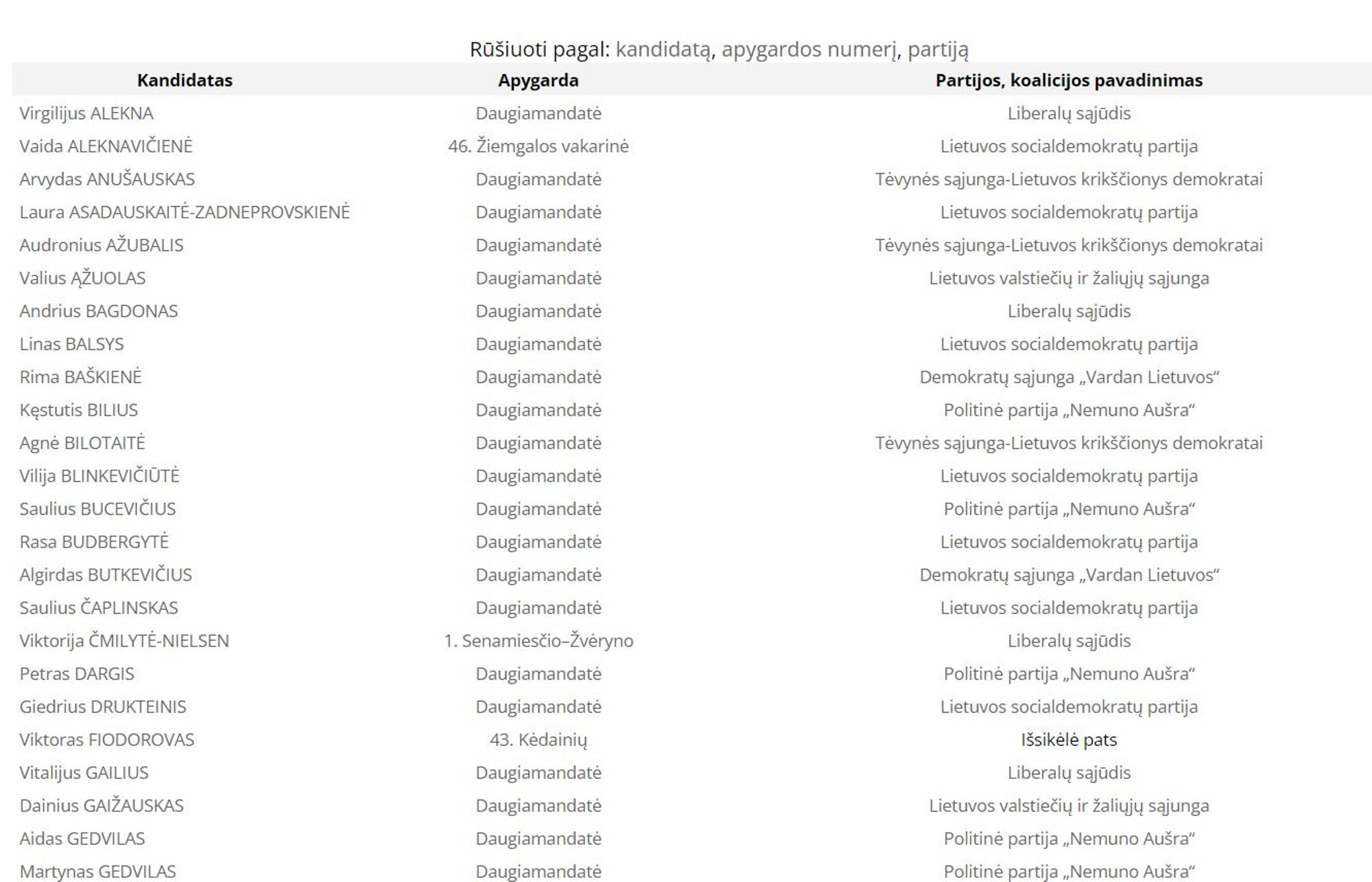Click Tėvynės sąjunga party in ANUŠAUSKAS row
This screenshot has height=882, width=1372.
click(1069, 179)
